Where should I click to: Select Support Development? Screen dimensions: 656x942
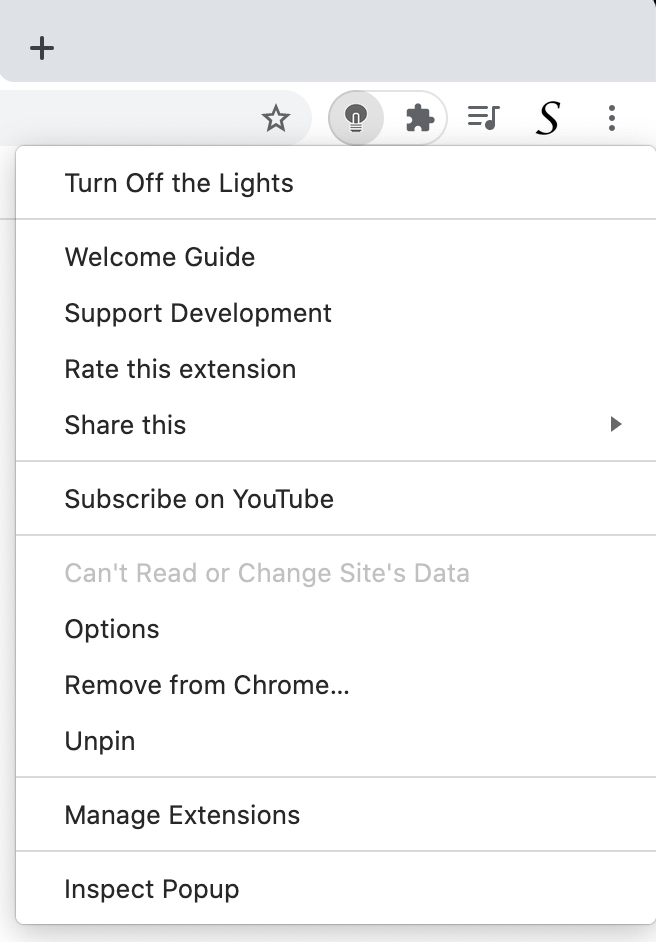click(x=197, y=313)
